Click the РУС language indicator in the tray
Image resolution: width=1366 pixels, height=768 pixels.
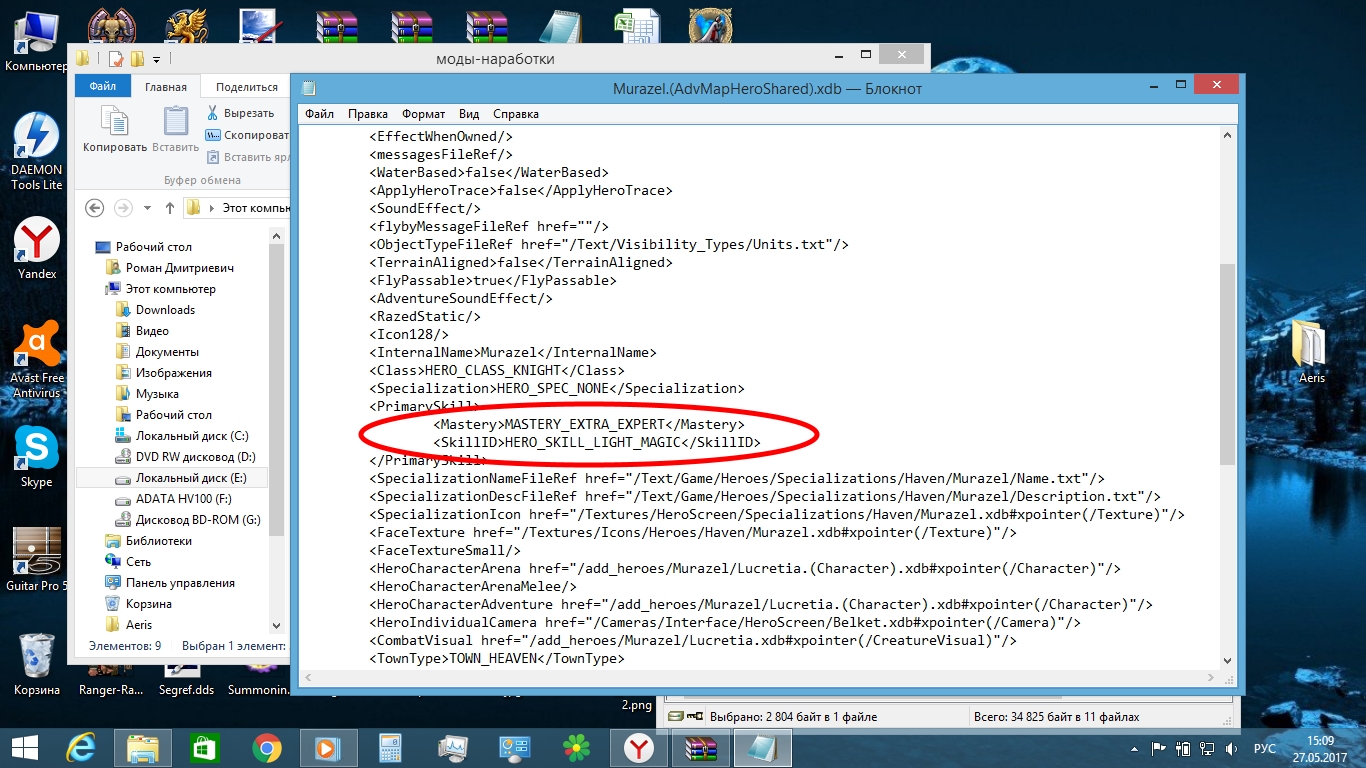[x=1265, y=748]
